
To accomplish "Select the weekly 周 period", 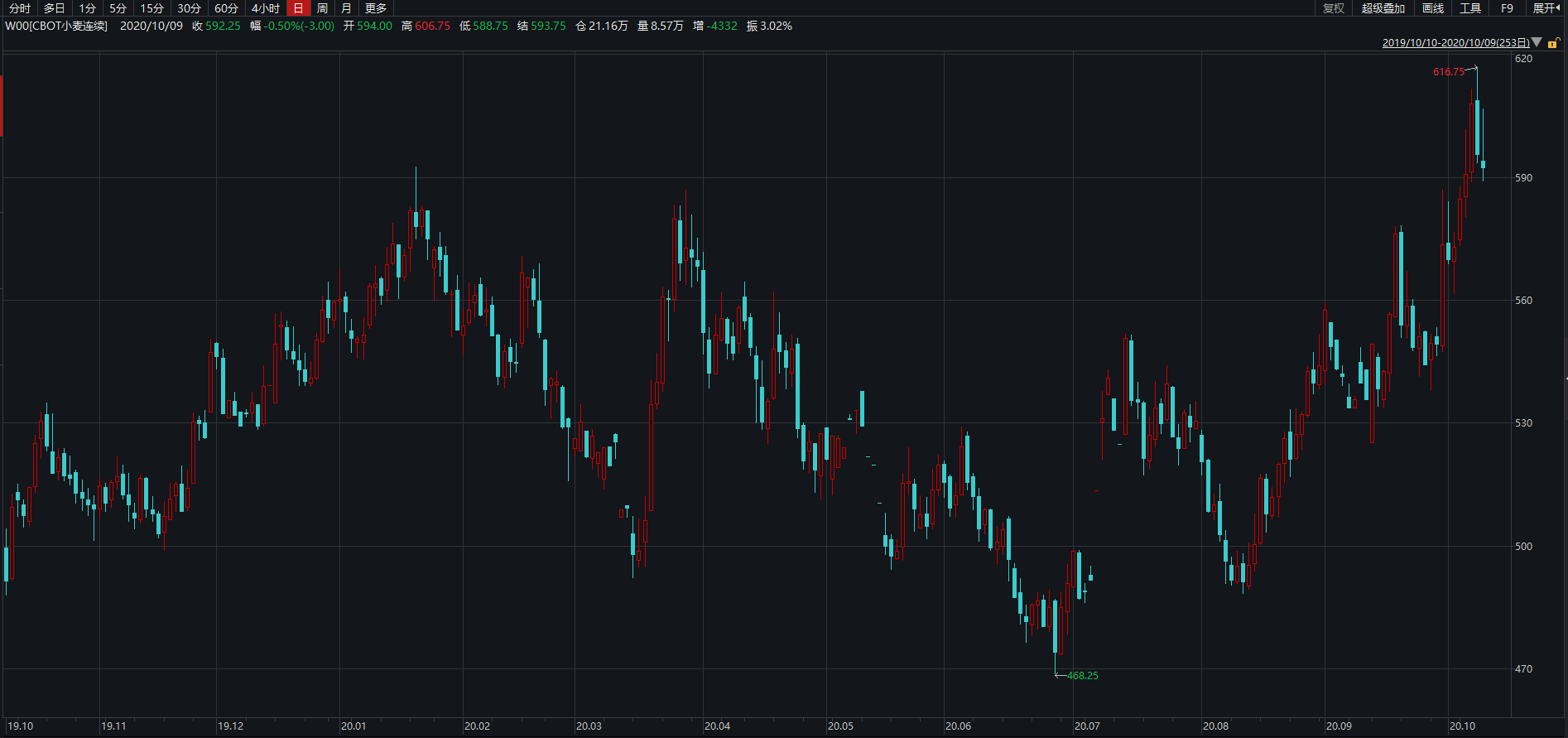I will point(323,8).
